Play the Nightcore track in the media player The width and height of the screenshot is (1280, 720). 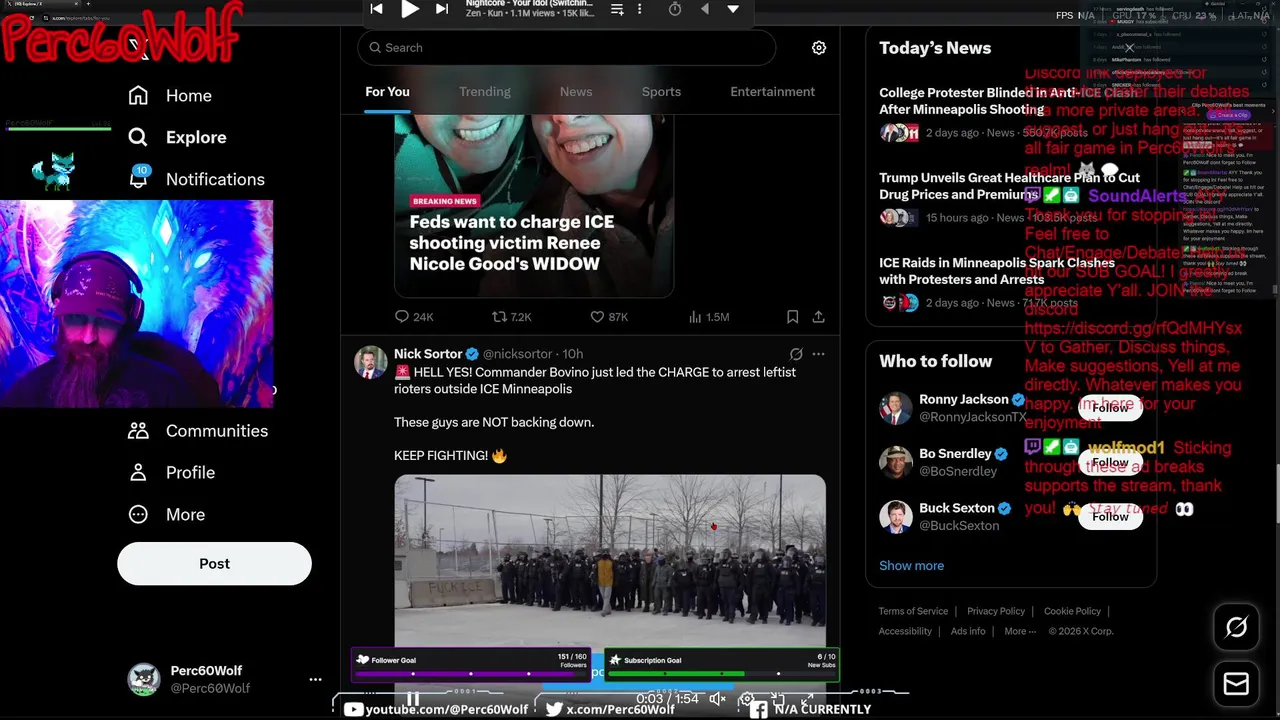click(409, 9)
